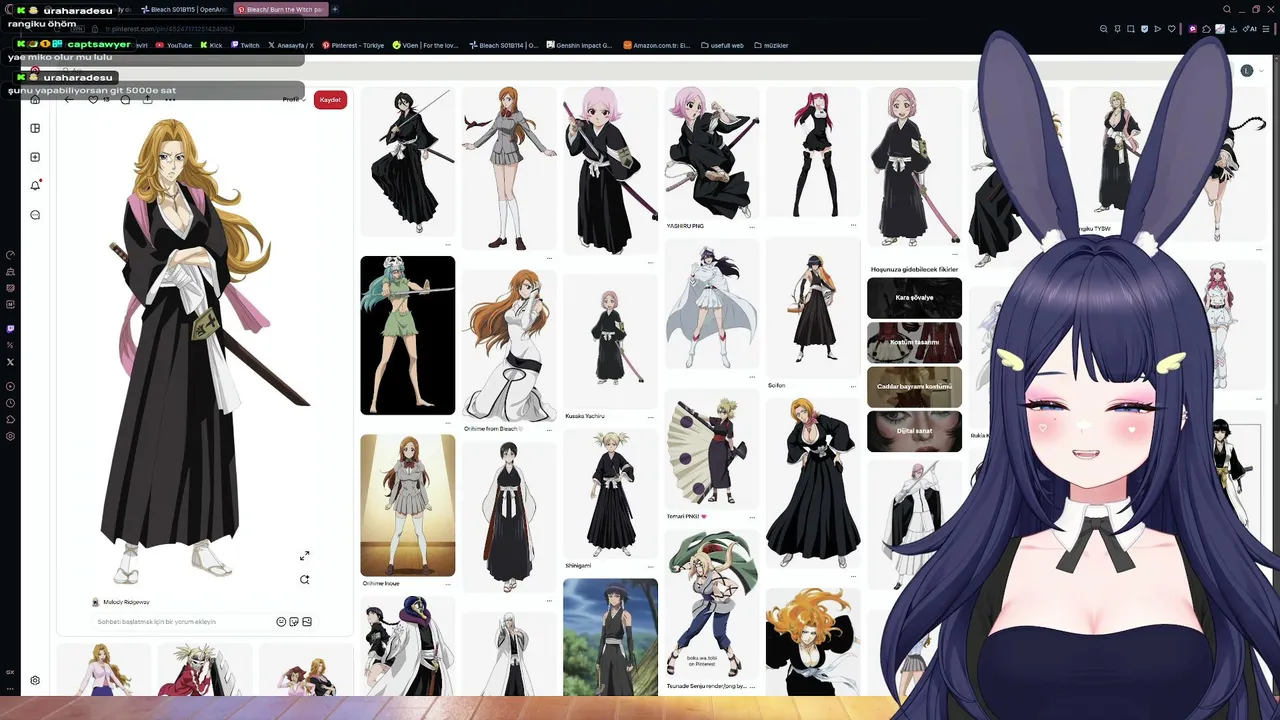Open the Soifon pin thumbnail
Viewport: 1280px width, 720px height.
[813, 308]
